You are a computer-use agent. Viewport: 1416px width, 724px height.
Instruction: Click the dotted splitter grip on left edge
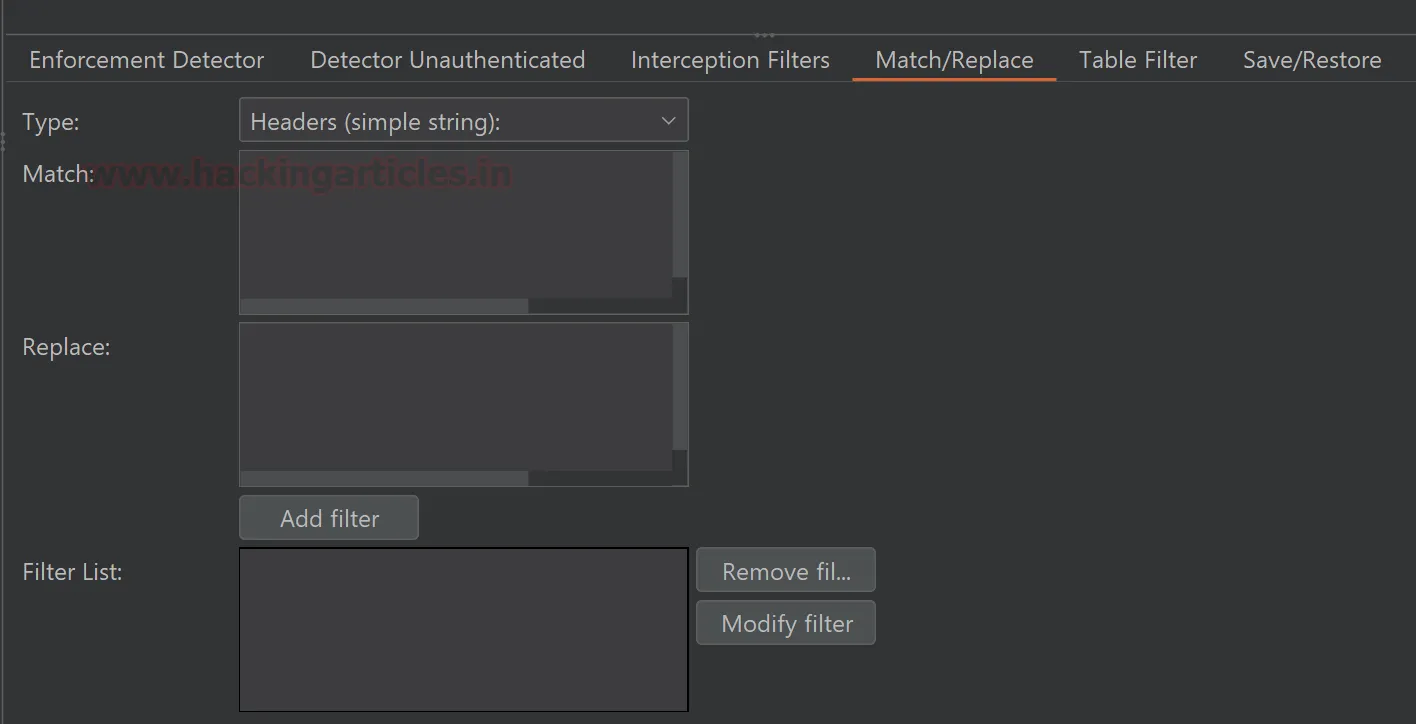click(x=3, y=143)
